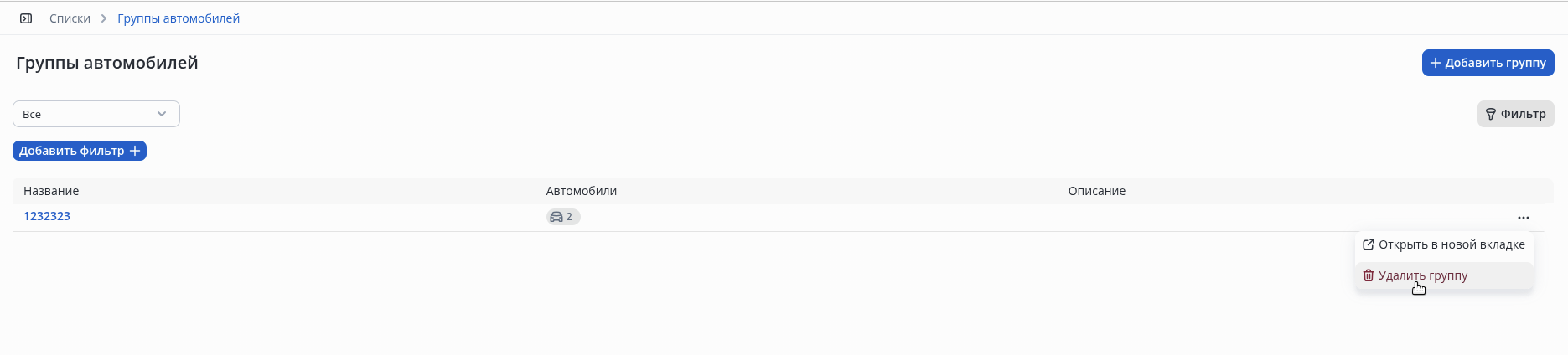Click the external-link icon in the context menu
Viewport: 1568px width, 355px height.
[1369, 244]
